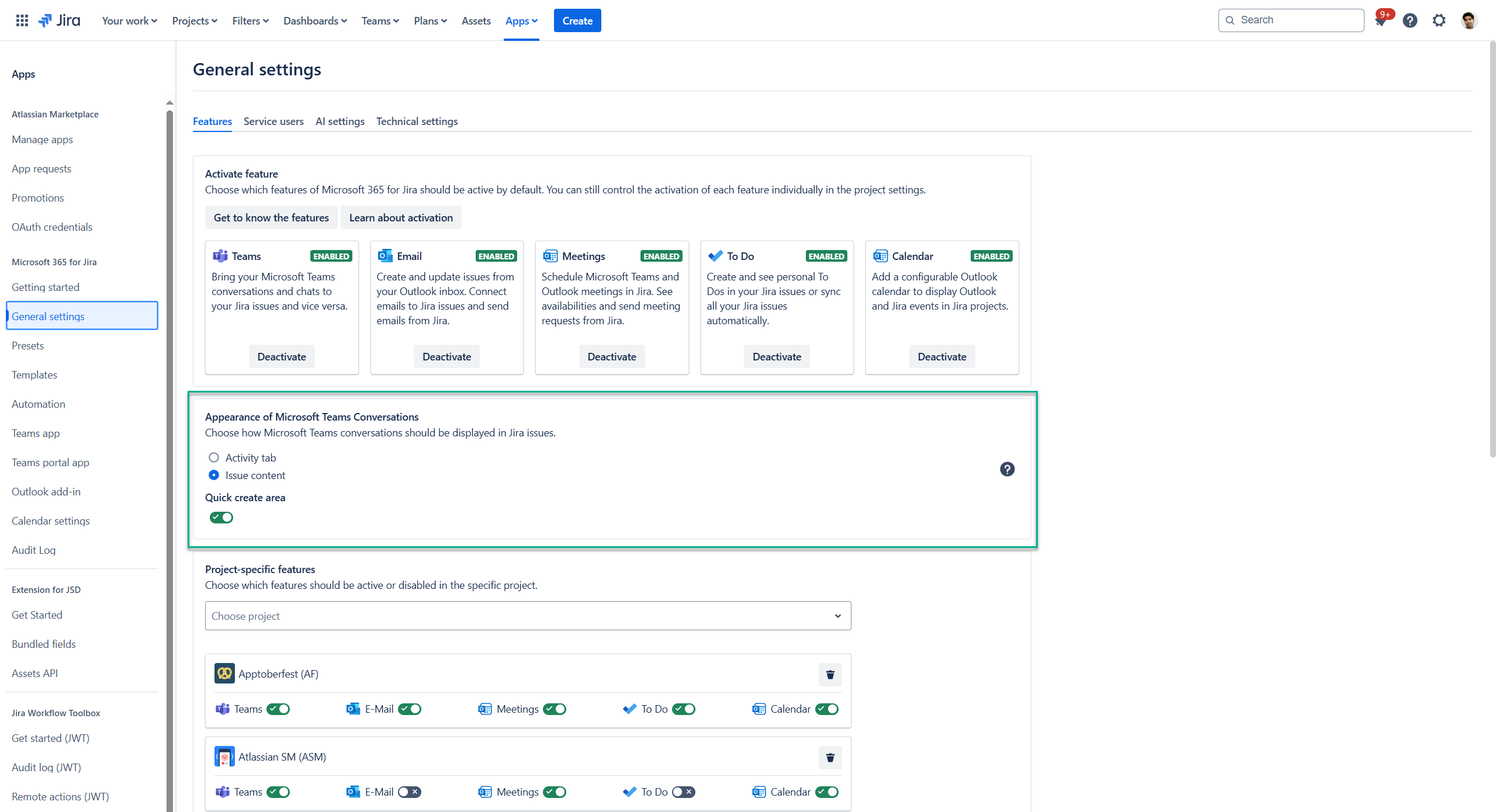The image size is (1496, 812).
Task: Click the Meetings card calendar icon
Action: coord(550,256)
